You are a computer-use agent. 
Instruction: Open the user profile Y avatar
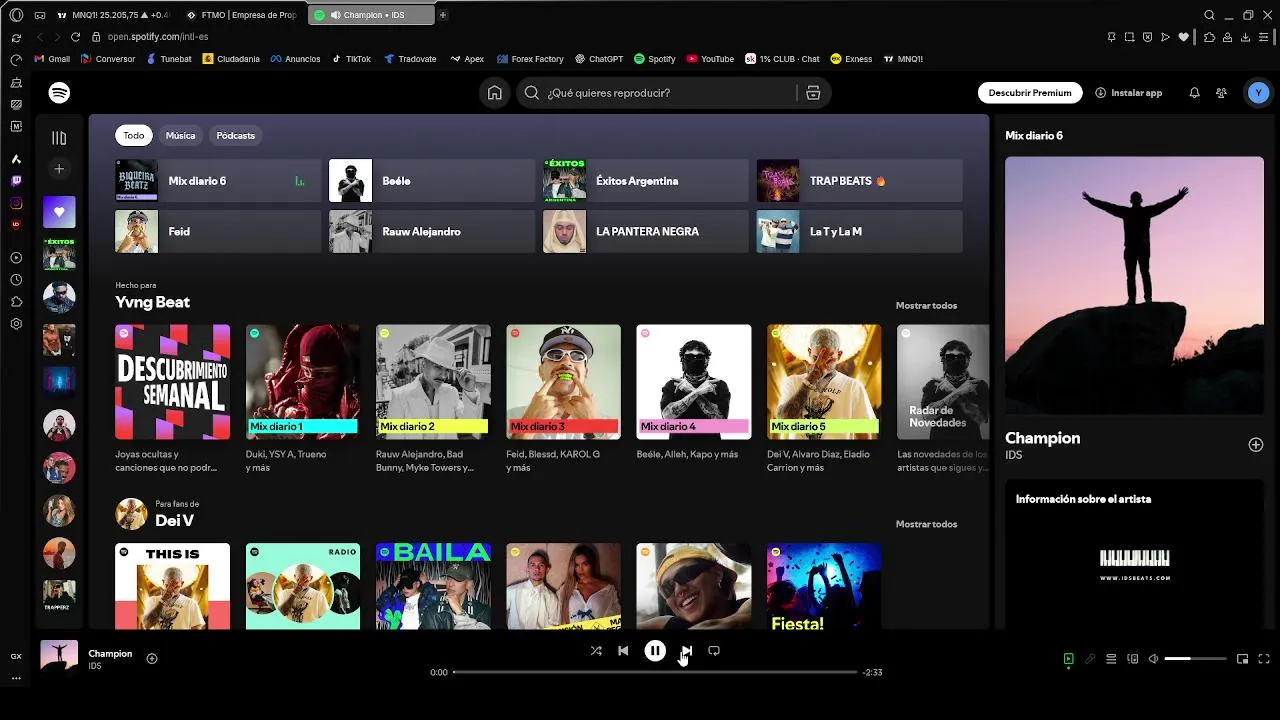[x=1258, y=93]
